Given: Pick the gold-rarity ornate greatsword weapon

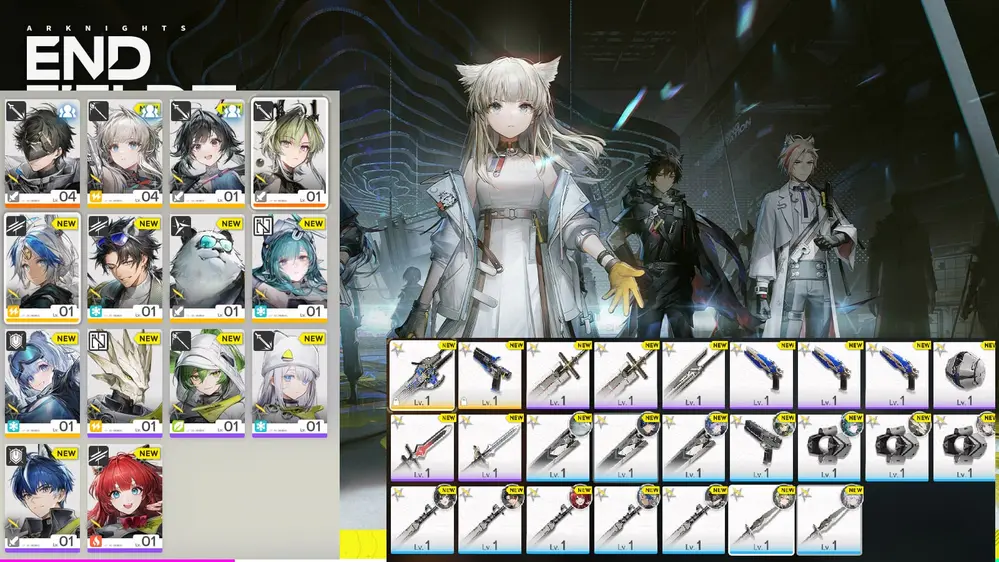Looking at the screenshot, I should point(421,373).
